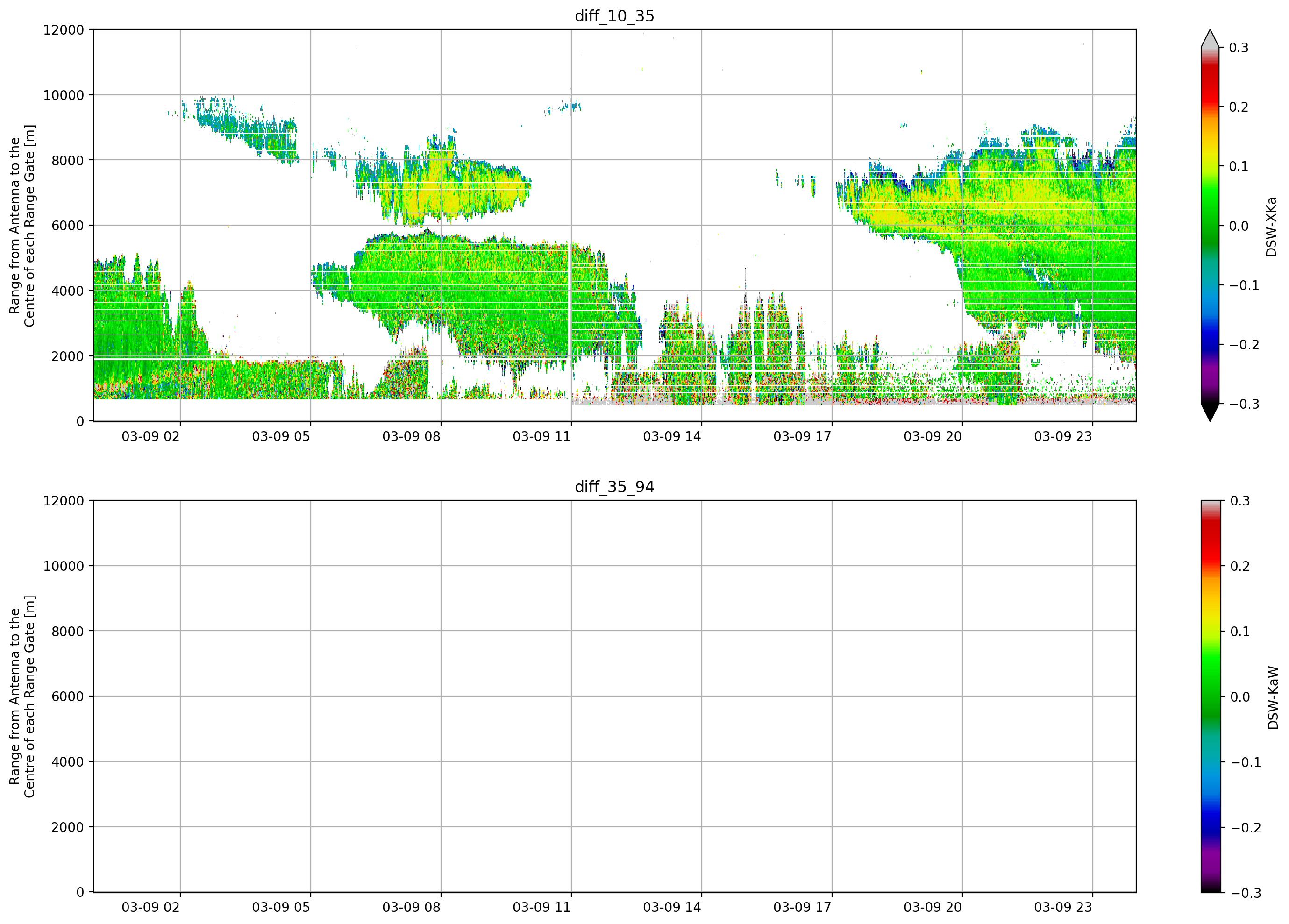This screenshot has height=924, width=1289.
Task: Click the 6000 range tick on bottom plot
Action: pyautogui.click(x=68, y=697)
